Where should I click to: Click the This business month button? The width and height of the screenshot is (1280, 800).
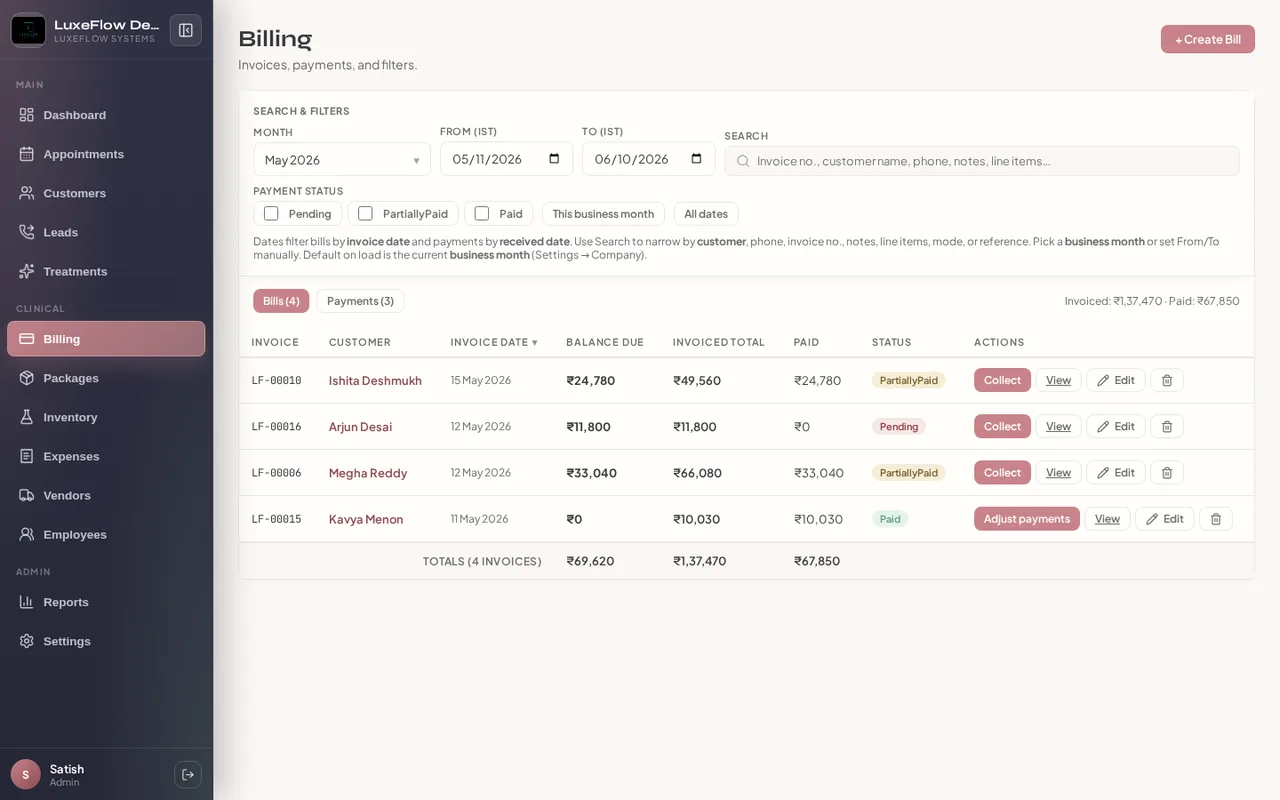(x=603, y=214)
